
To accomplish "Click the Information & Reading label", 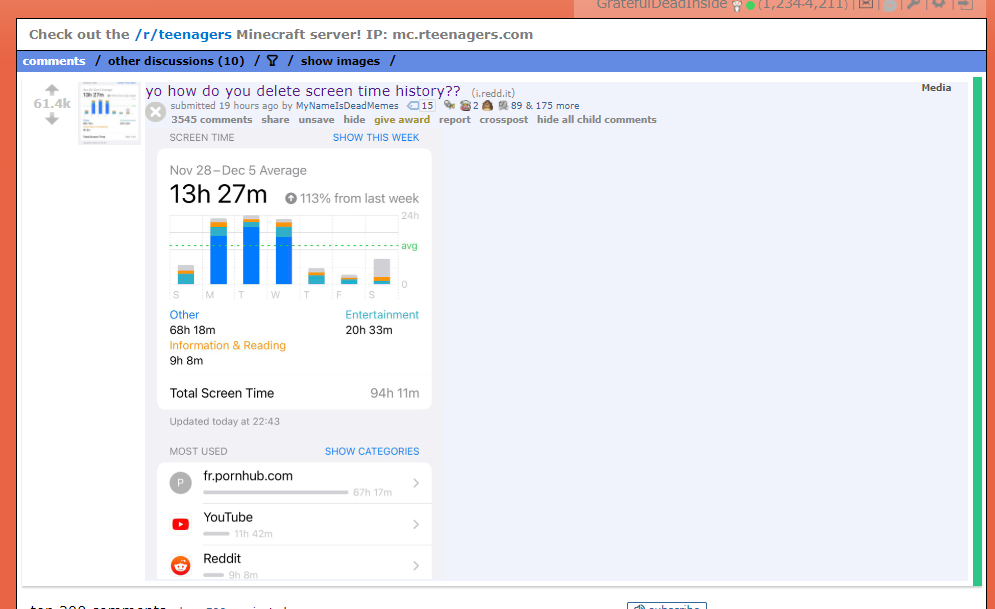I will [228, 346].
